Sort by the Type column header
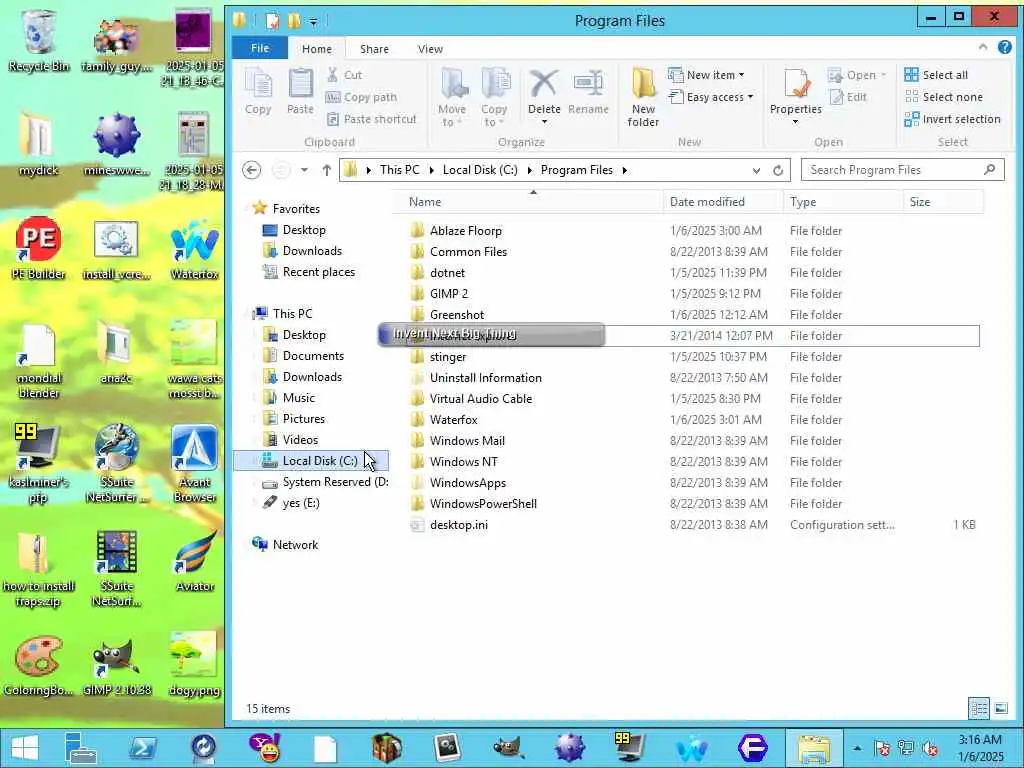Image resolution: width=1024 pixels, height=768 pixels. pos(842,202)
